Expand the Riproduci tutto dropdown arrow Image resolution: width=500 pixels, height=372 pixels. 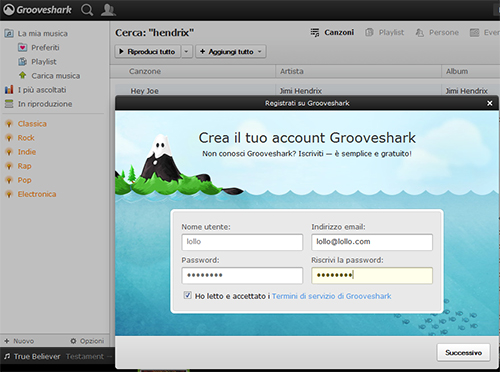point(187,52)
